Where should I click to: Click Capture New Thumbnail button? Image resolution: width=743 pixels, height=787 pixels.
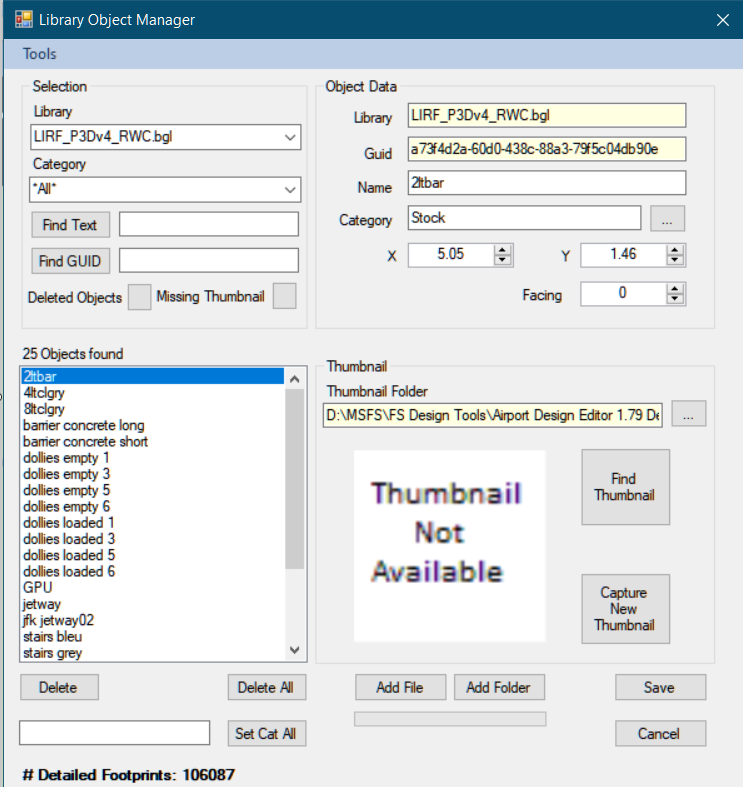point(625,608)
